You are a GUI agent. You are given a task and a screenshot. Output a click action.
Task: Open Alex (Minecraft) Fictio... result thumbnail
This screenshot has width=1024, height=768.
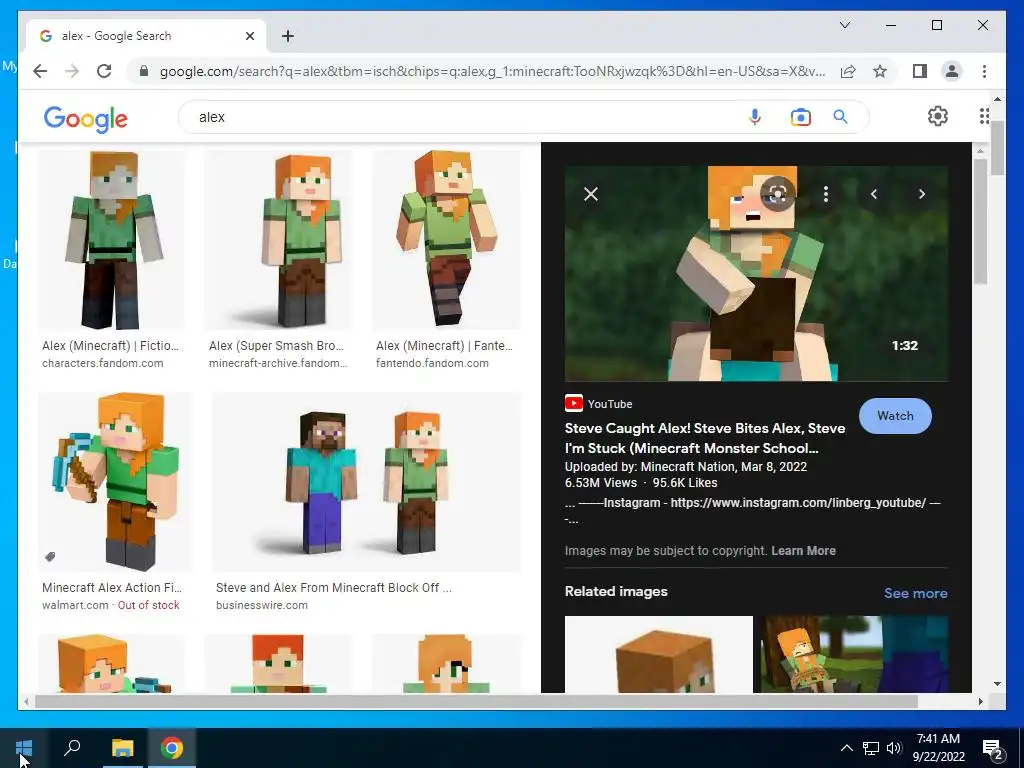click(x=111, y=240)
